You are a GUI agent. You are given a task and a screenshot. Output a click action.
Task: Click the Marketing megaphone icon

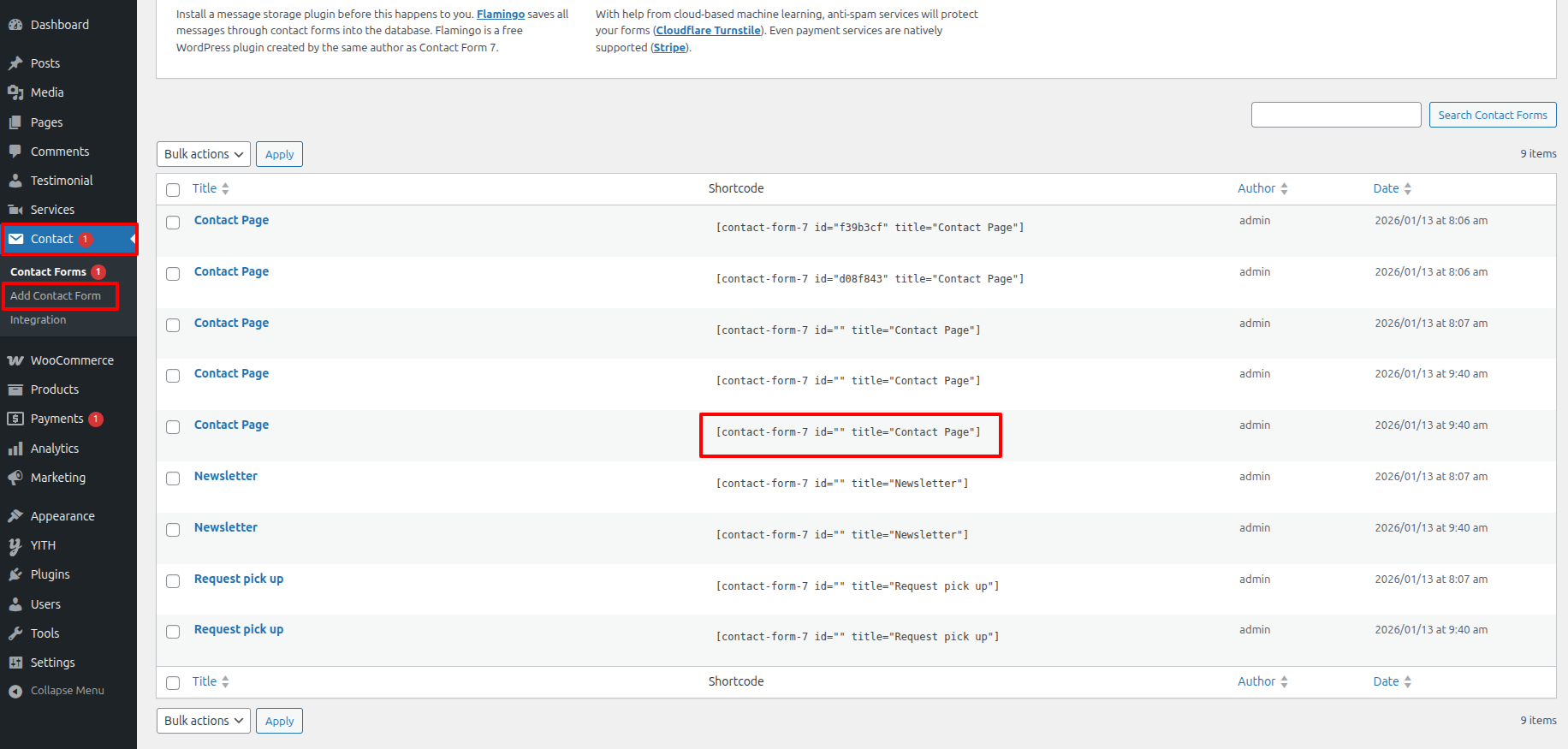15,478
